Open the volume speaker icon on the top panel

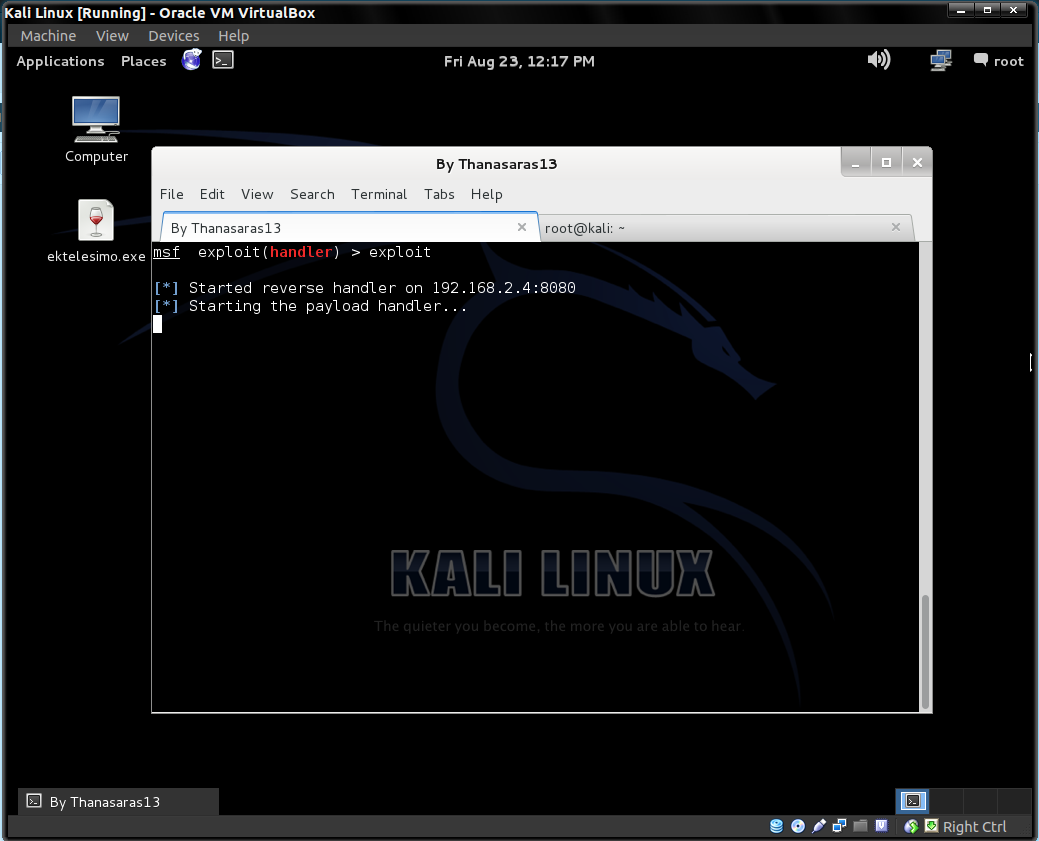[879, 60]
